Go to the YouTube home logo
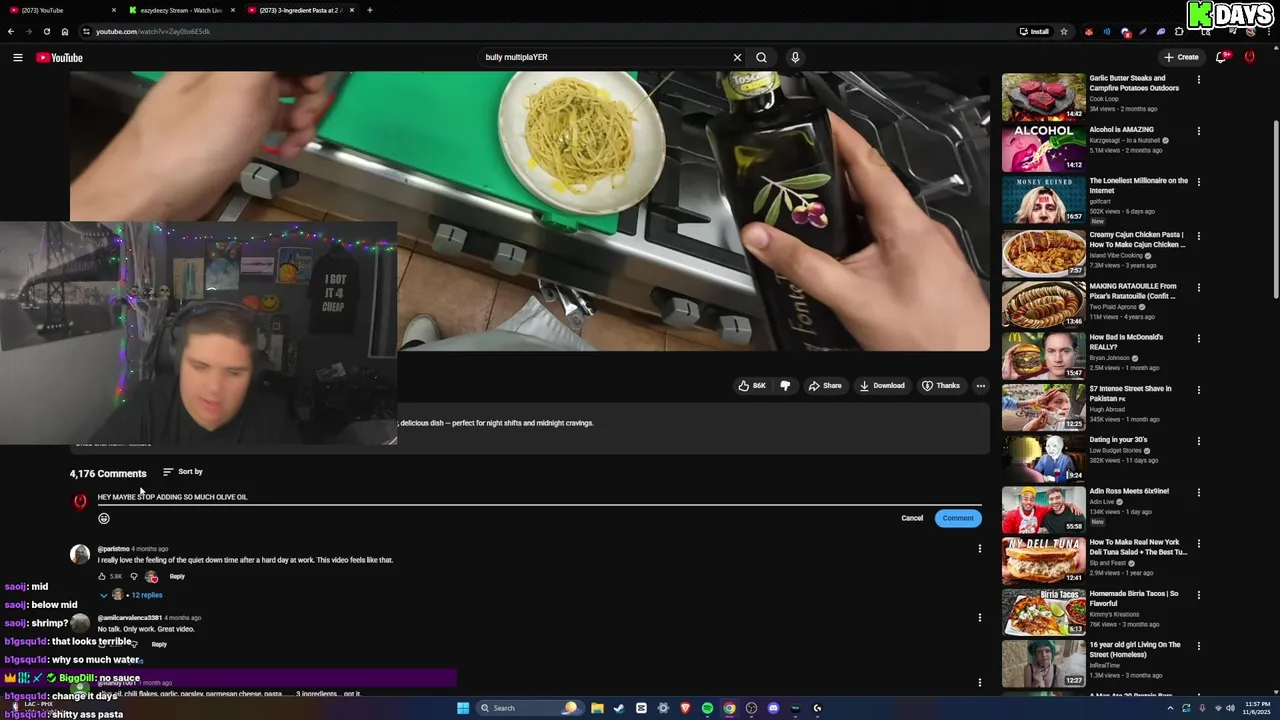 click(59, 57)
